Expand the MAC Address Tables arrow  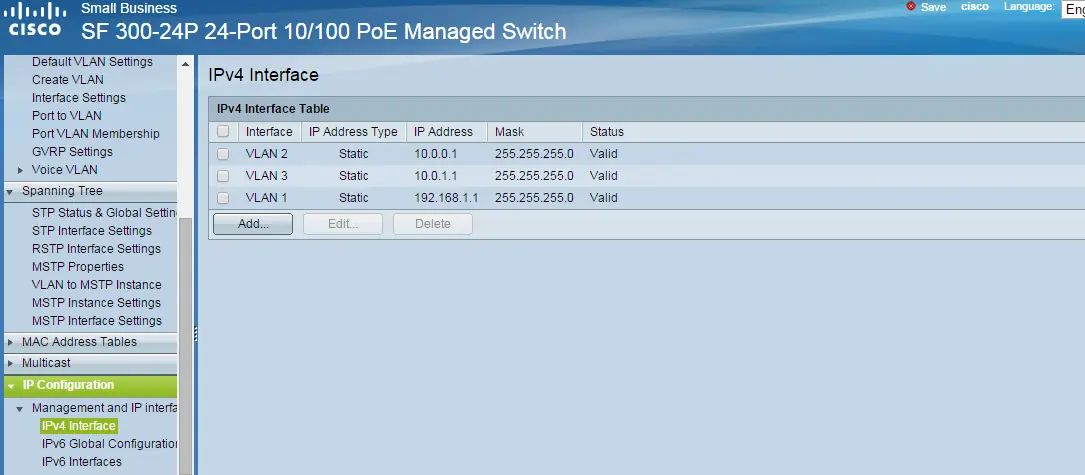point(10,342)
